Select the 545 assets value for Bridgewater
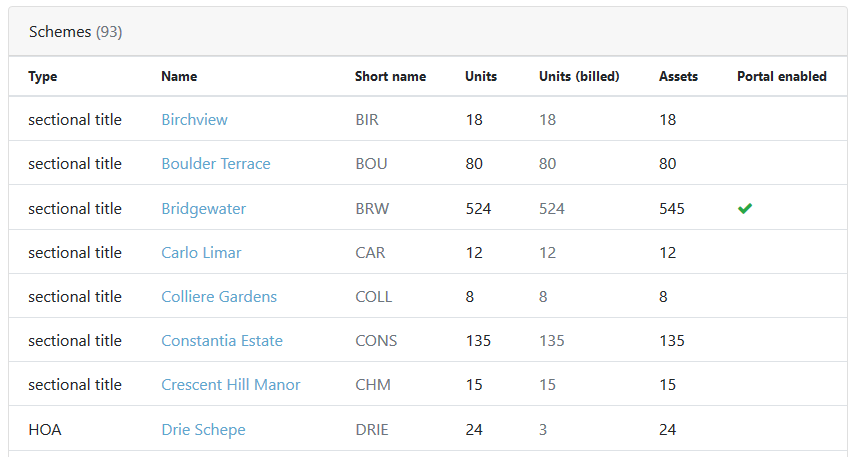The width and height of the screenshot is (852, 457). tap(672, 209)
